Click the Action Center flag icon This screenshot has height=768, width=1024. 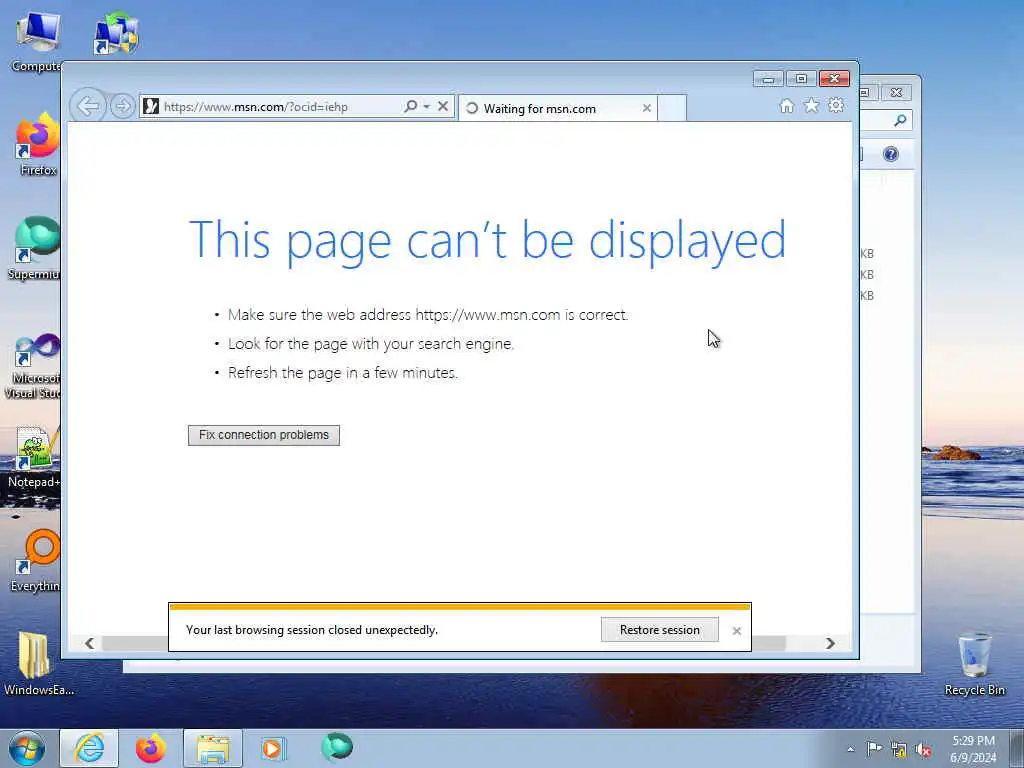point(874,749)
